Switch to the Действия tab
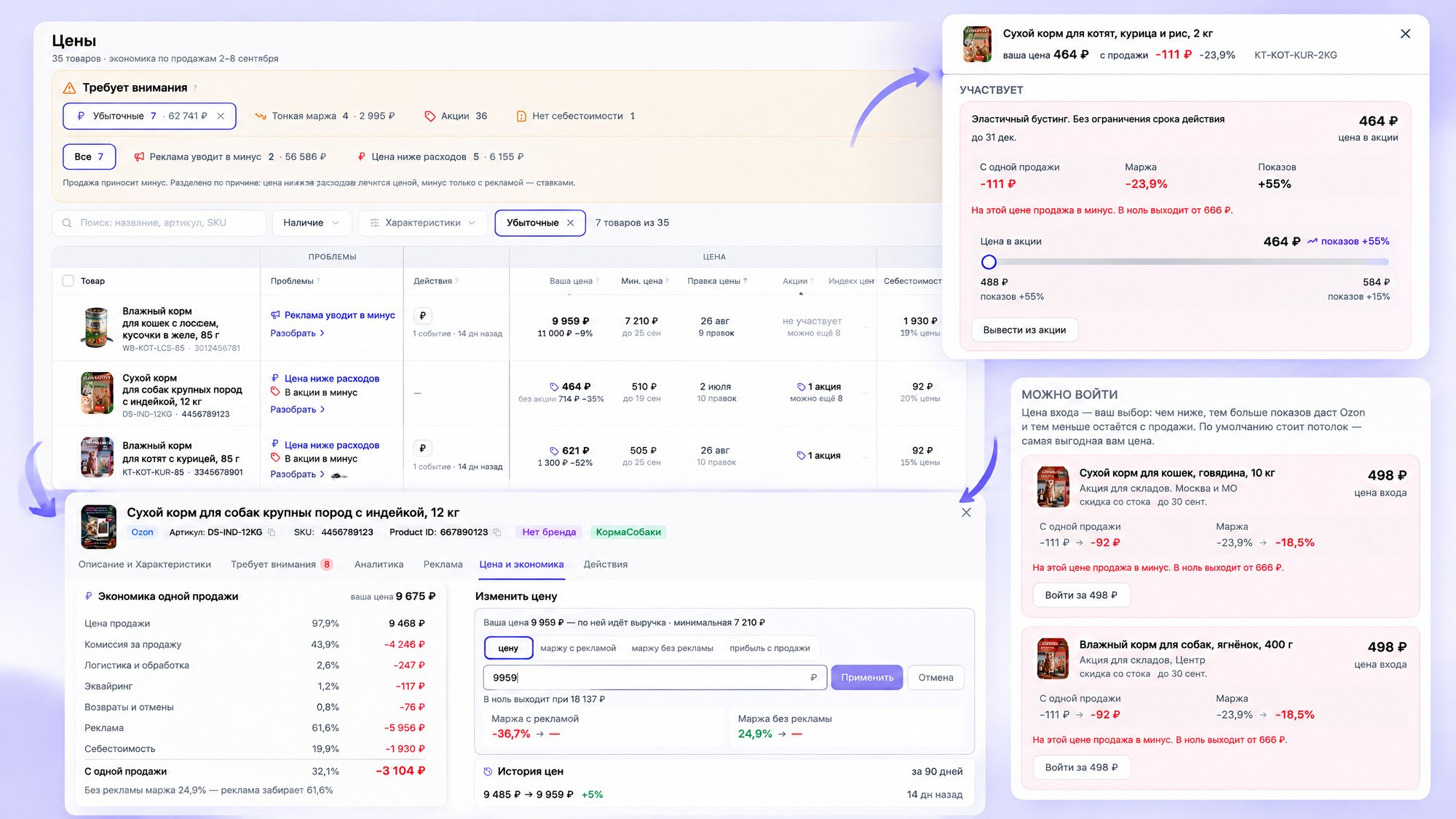This screenshot has width=1456, height=819. pos(605,564)
